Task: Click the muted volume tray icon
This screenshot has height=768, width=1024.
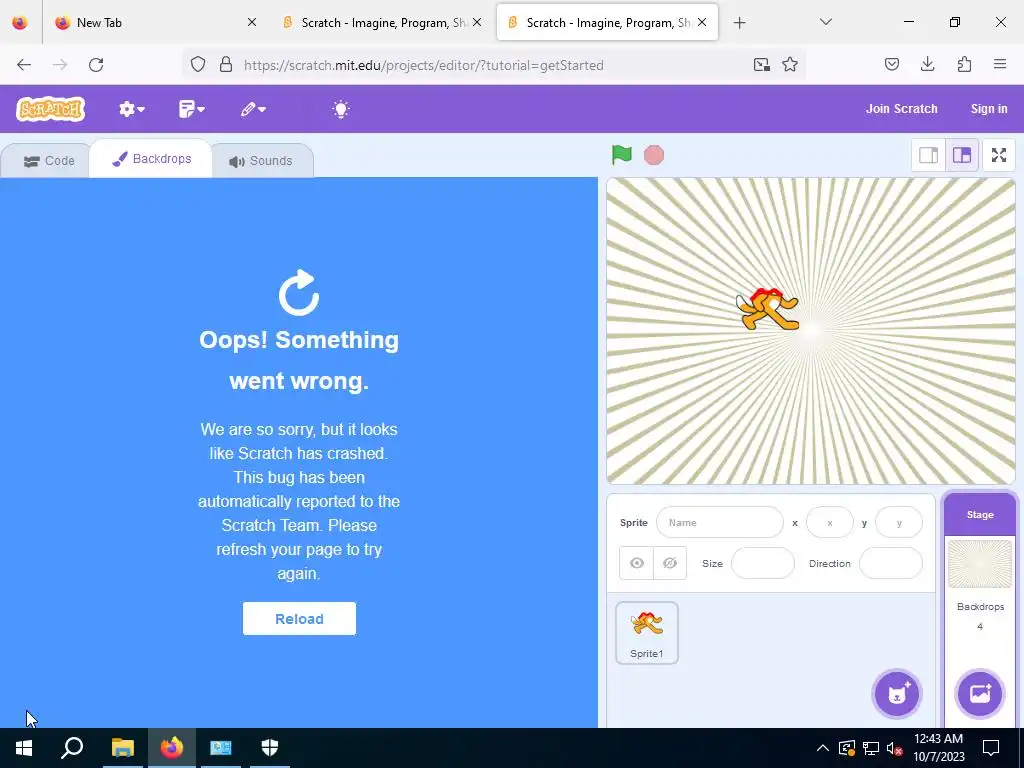Action: (x=894, y=748)
